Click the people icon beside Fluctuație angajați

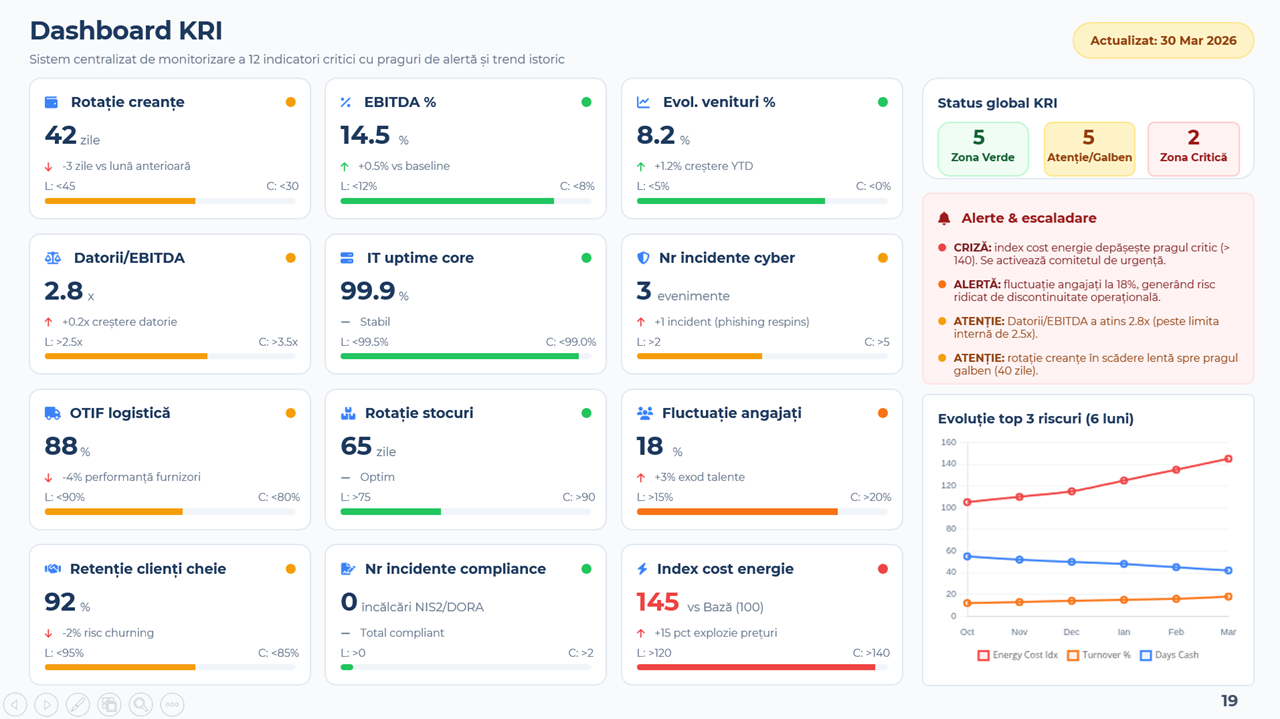[645, 413]
